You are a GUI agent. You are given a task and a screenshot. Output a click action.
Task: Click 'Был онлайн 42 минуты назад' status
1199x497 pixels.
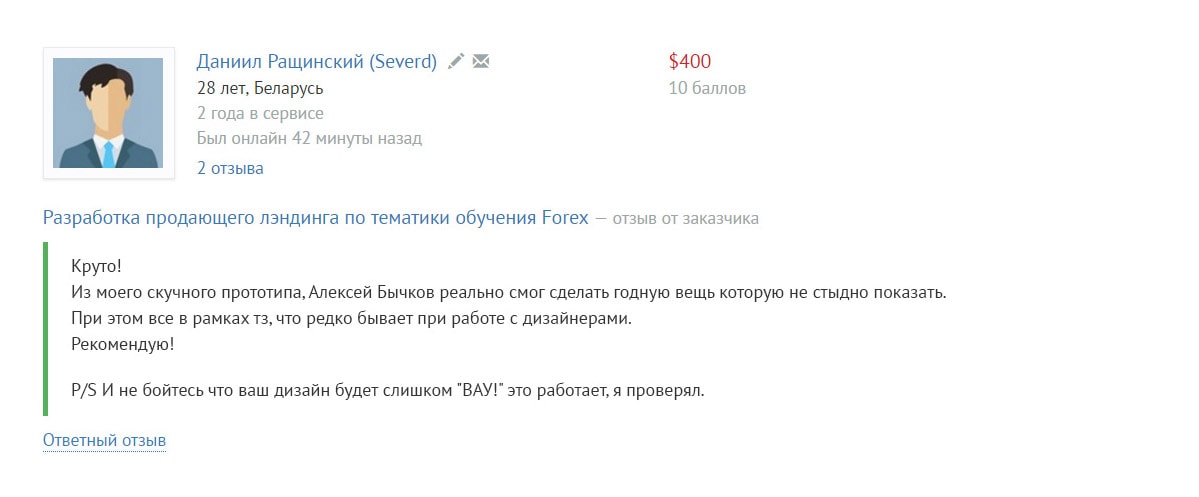coord(309,138)
